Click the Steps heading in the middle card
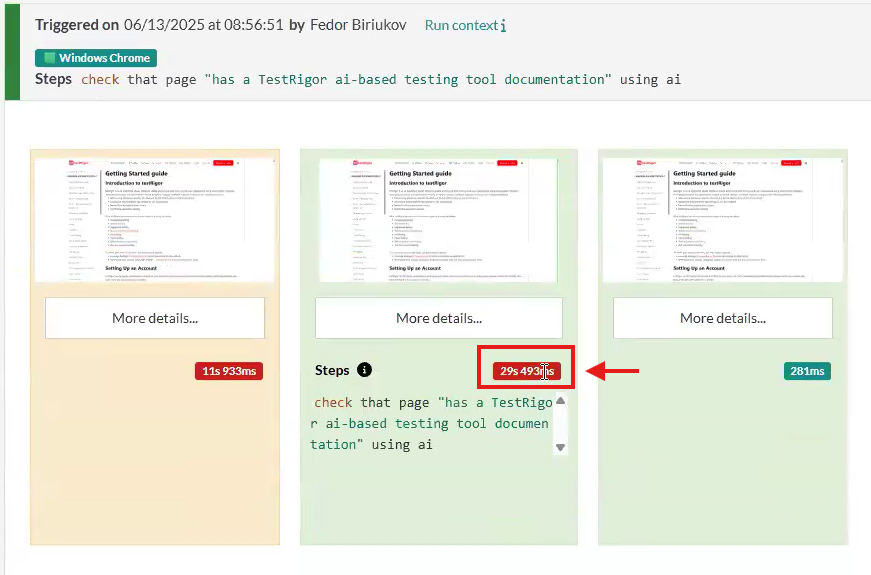 [332, 370]
